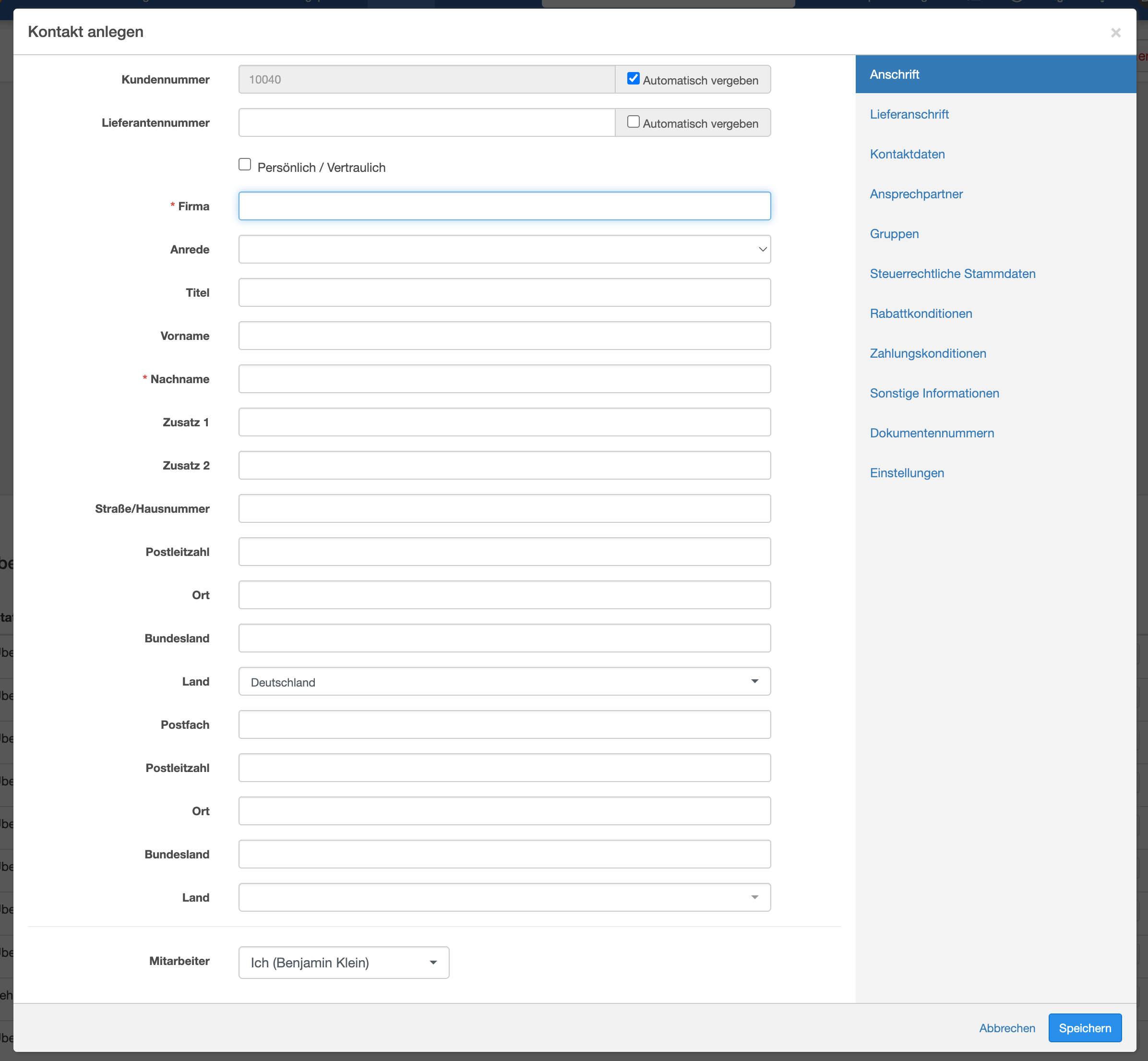Go to the Ansprechpartner tab
Screen dimensions: 1148x1061
[x=916, y=194]
